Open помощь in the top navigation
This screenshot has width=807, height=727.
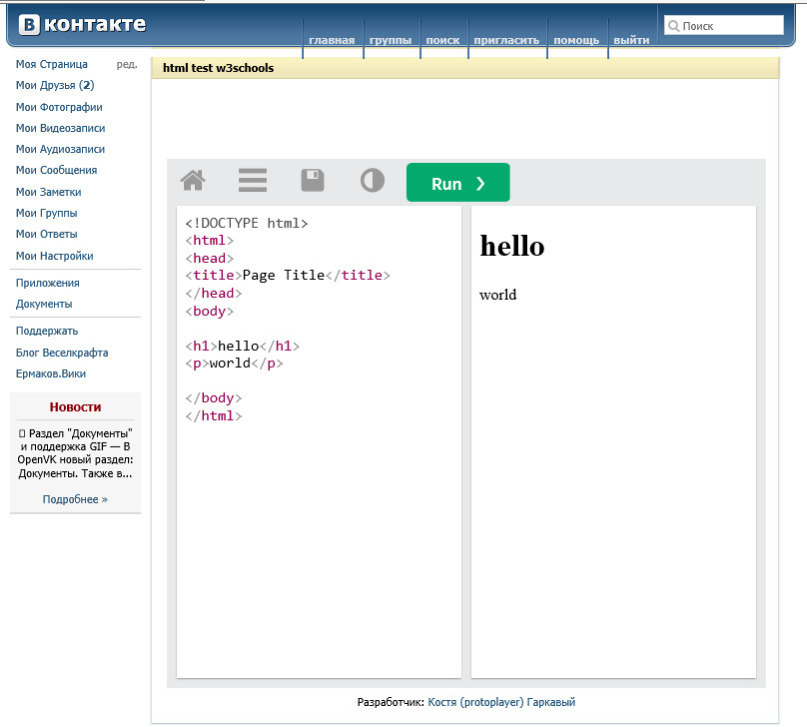pyautogui.click(x=576, y=41)
